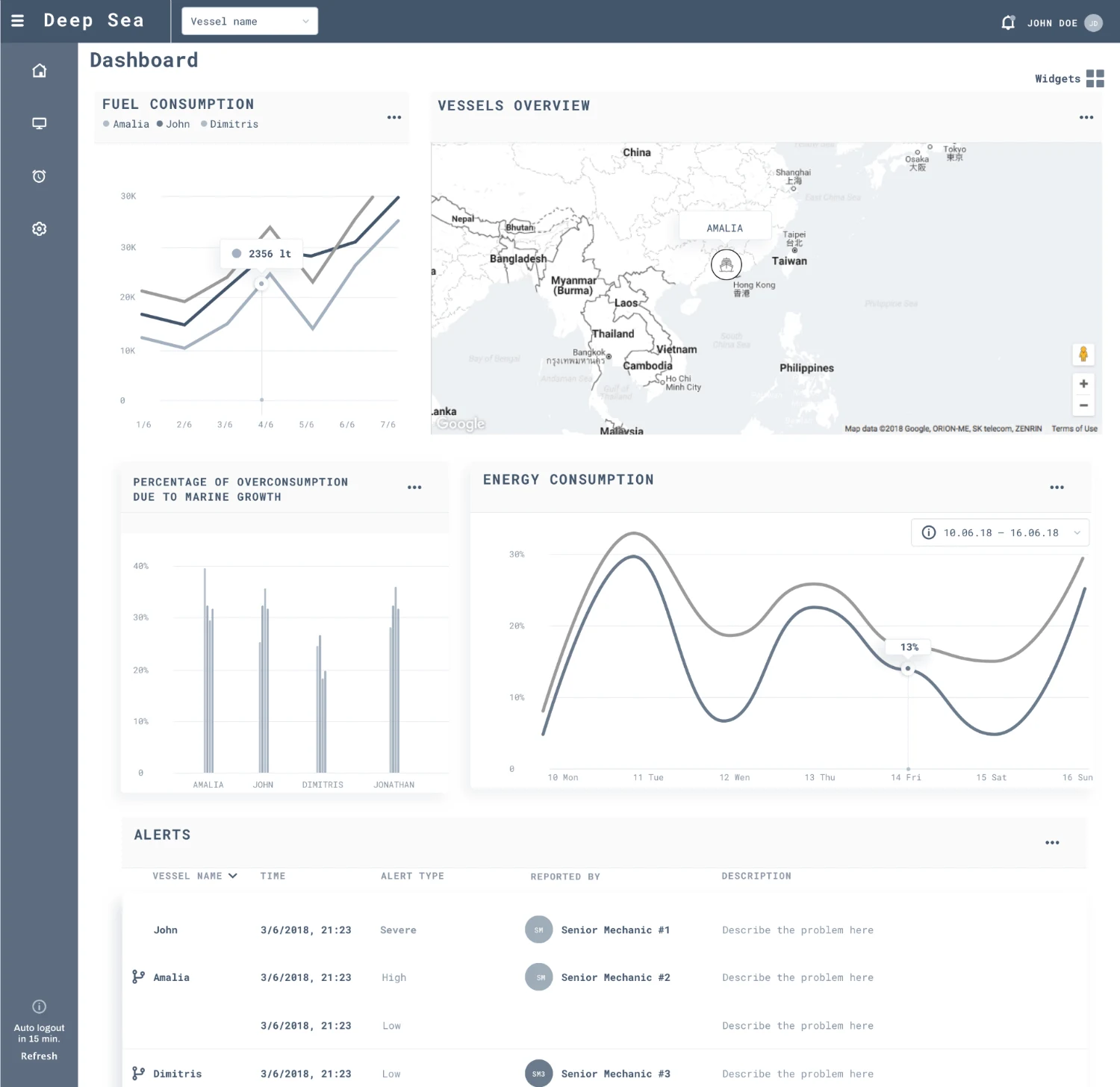The width and height of the screenshot is (1120, 1087).
Task: Click branch icon on Dimitris alert row
Action: (x=138, y=1074)
